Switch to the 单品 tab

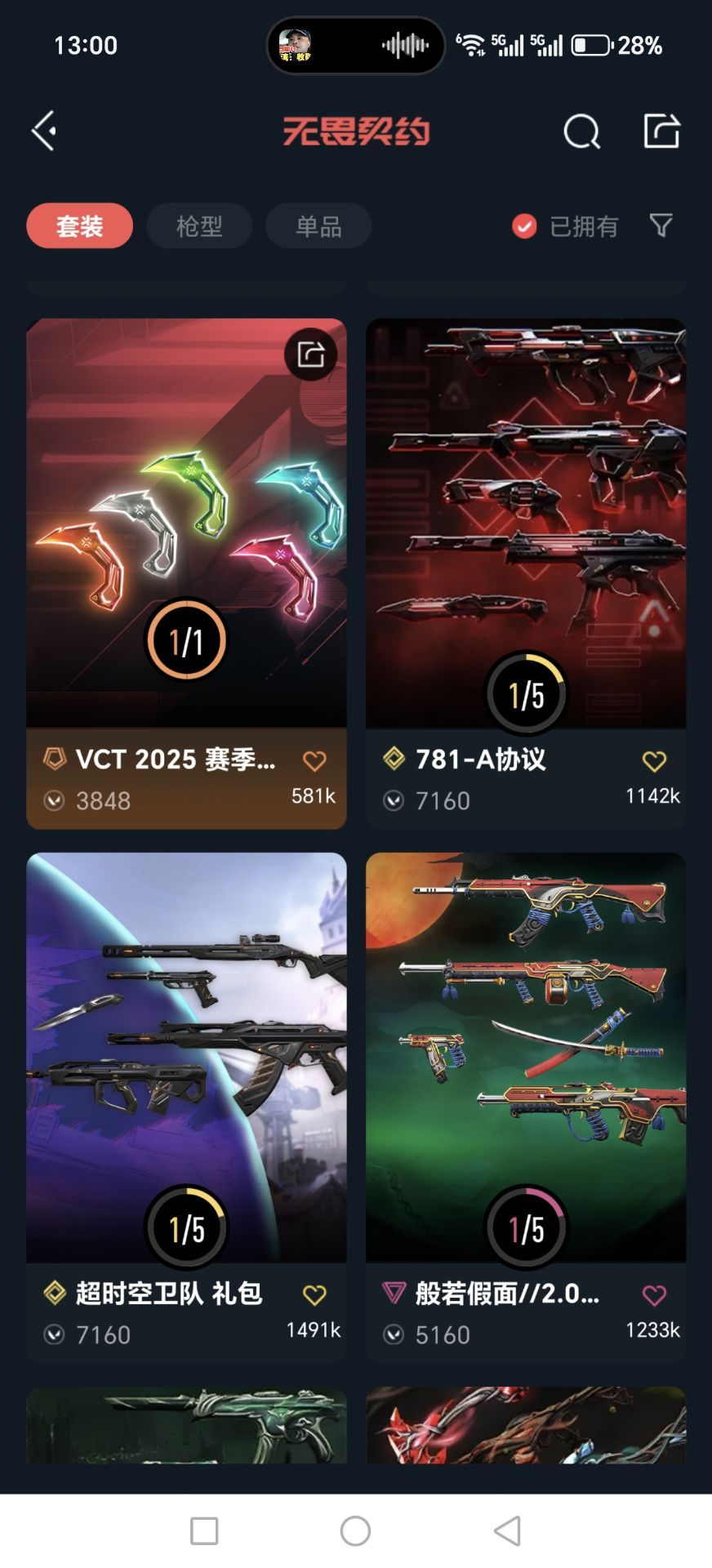coord(318,226)
